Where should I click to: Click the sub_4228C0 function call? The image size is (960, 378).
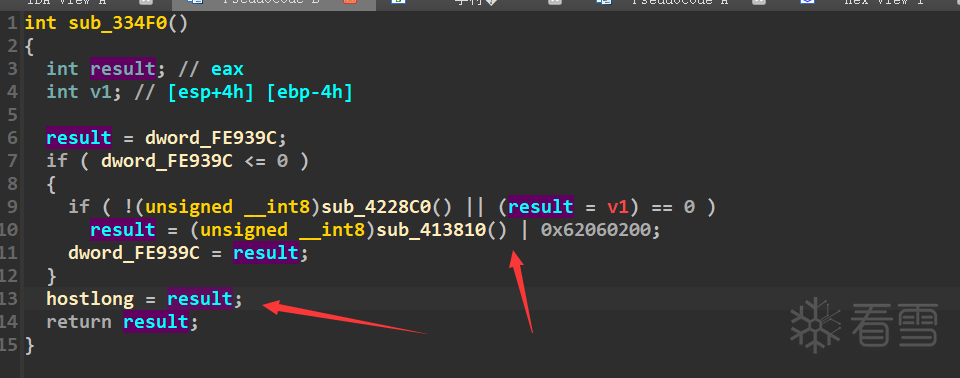pyautogui.click(x=375, y=207)
